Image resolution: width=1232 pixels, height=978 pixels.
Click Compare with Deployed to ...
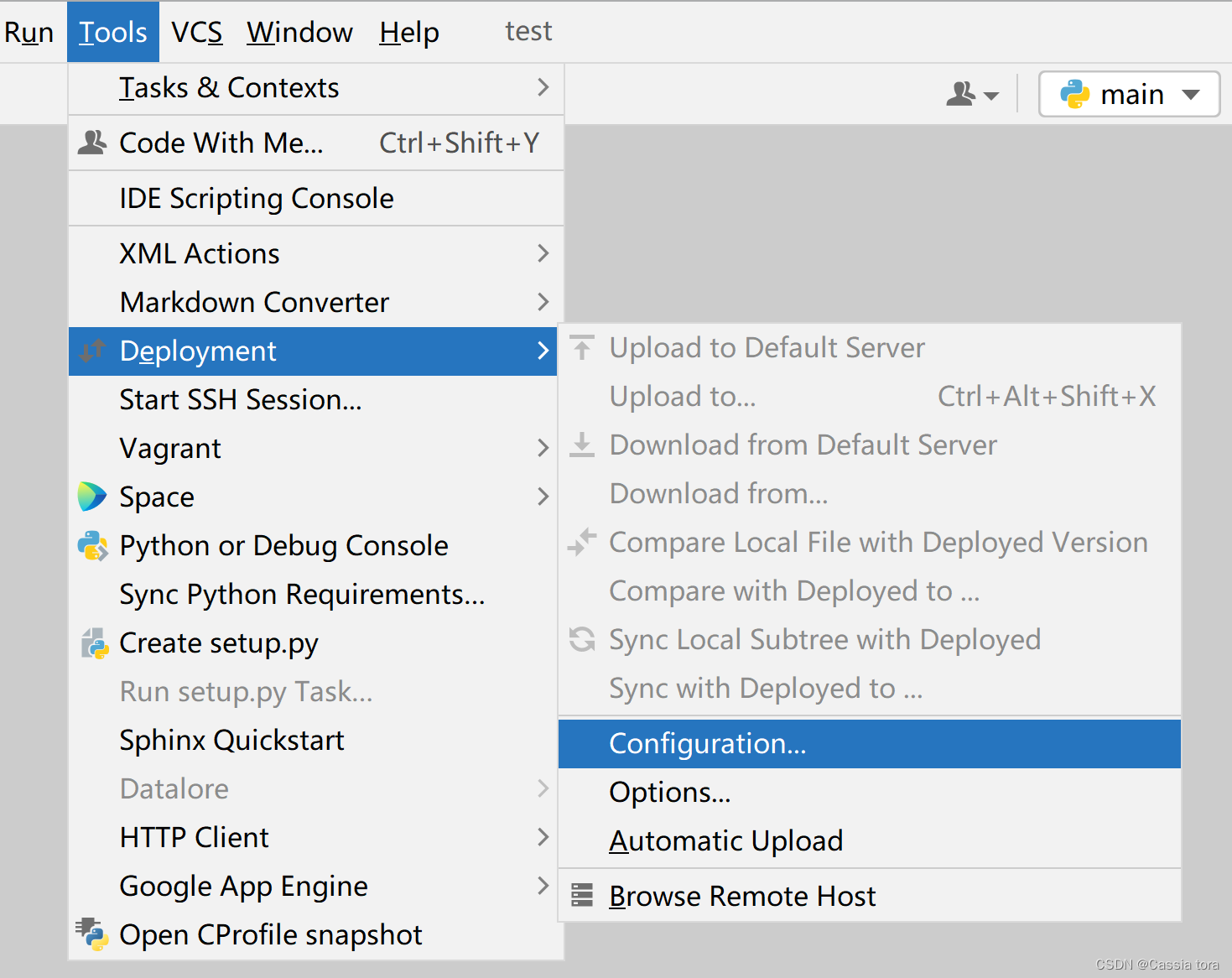point(870,590)
